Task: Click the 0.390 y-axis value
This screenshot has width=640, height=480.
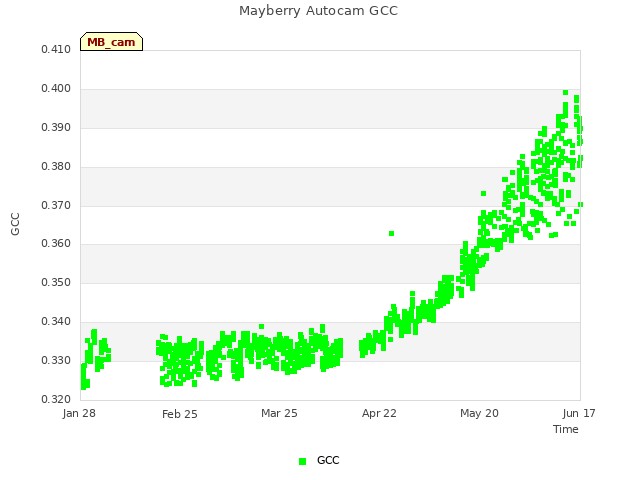Action: (x=56, y=128)
